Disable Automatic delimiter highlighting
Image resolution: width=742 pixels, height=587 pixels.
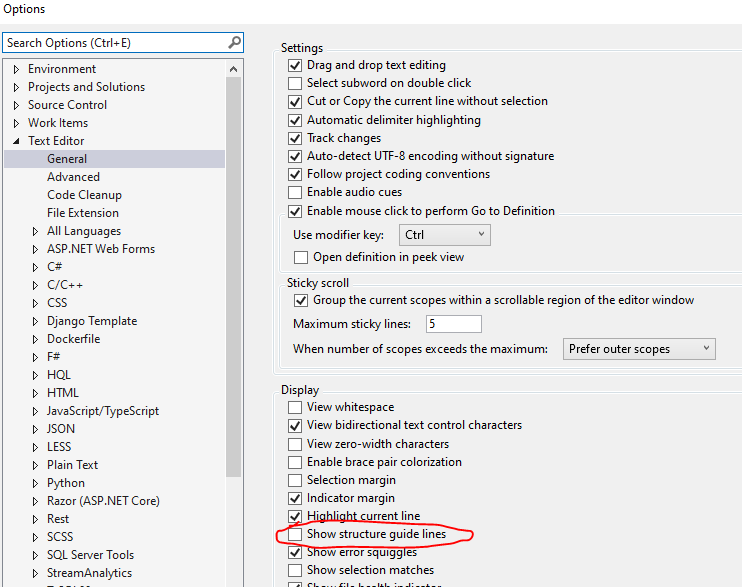pyautogui.click(x=295, y=120)
